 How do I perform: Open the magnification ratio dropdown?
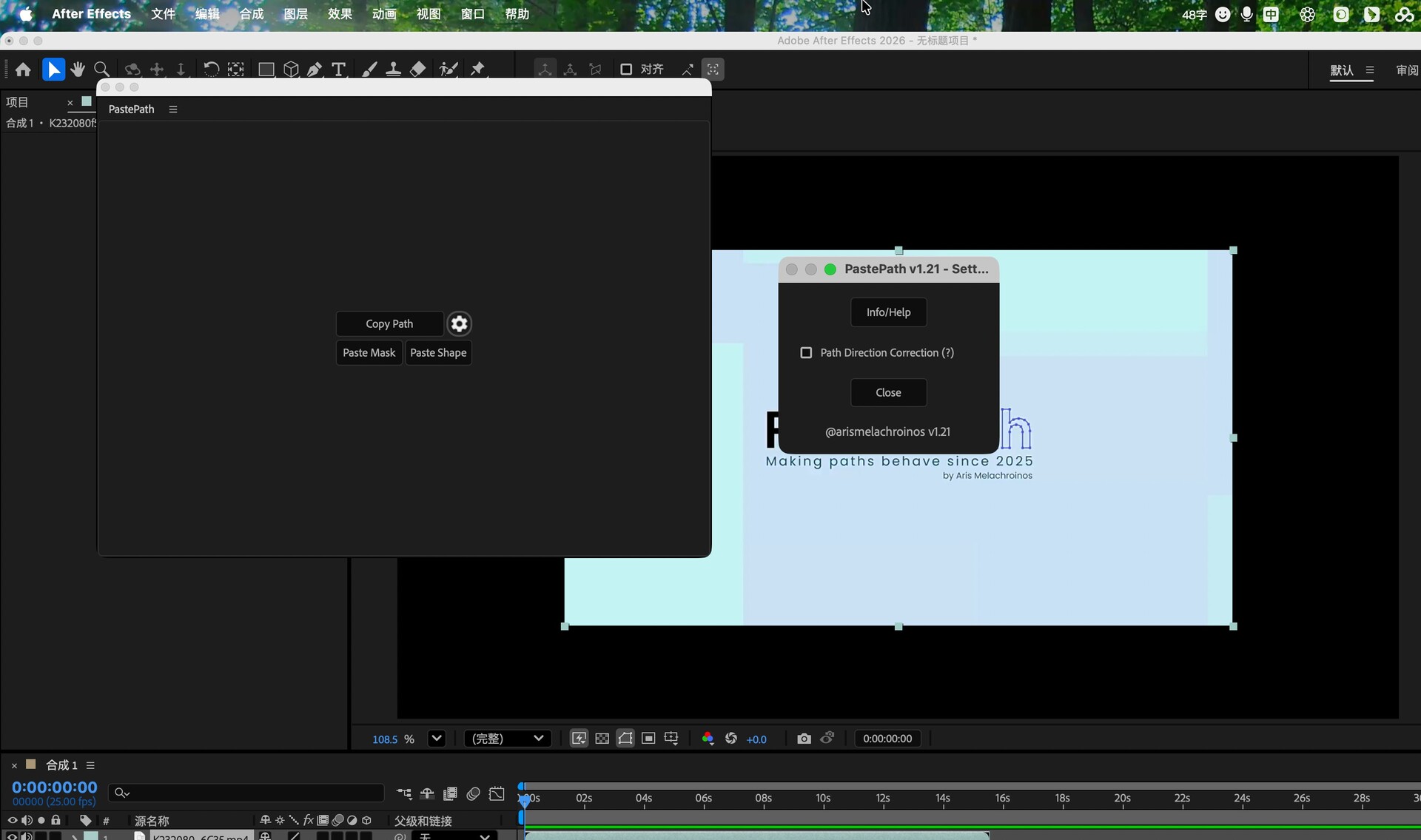pyautogui.click(x=437, y=739)
